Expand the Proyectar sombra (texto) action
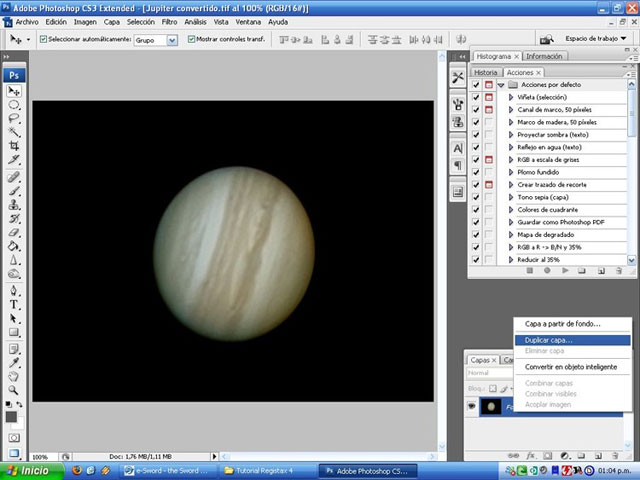The width and height of the screenshot is (640, 480). coord(511,135)
